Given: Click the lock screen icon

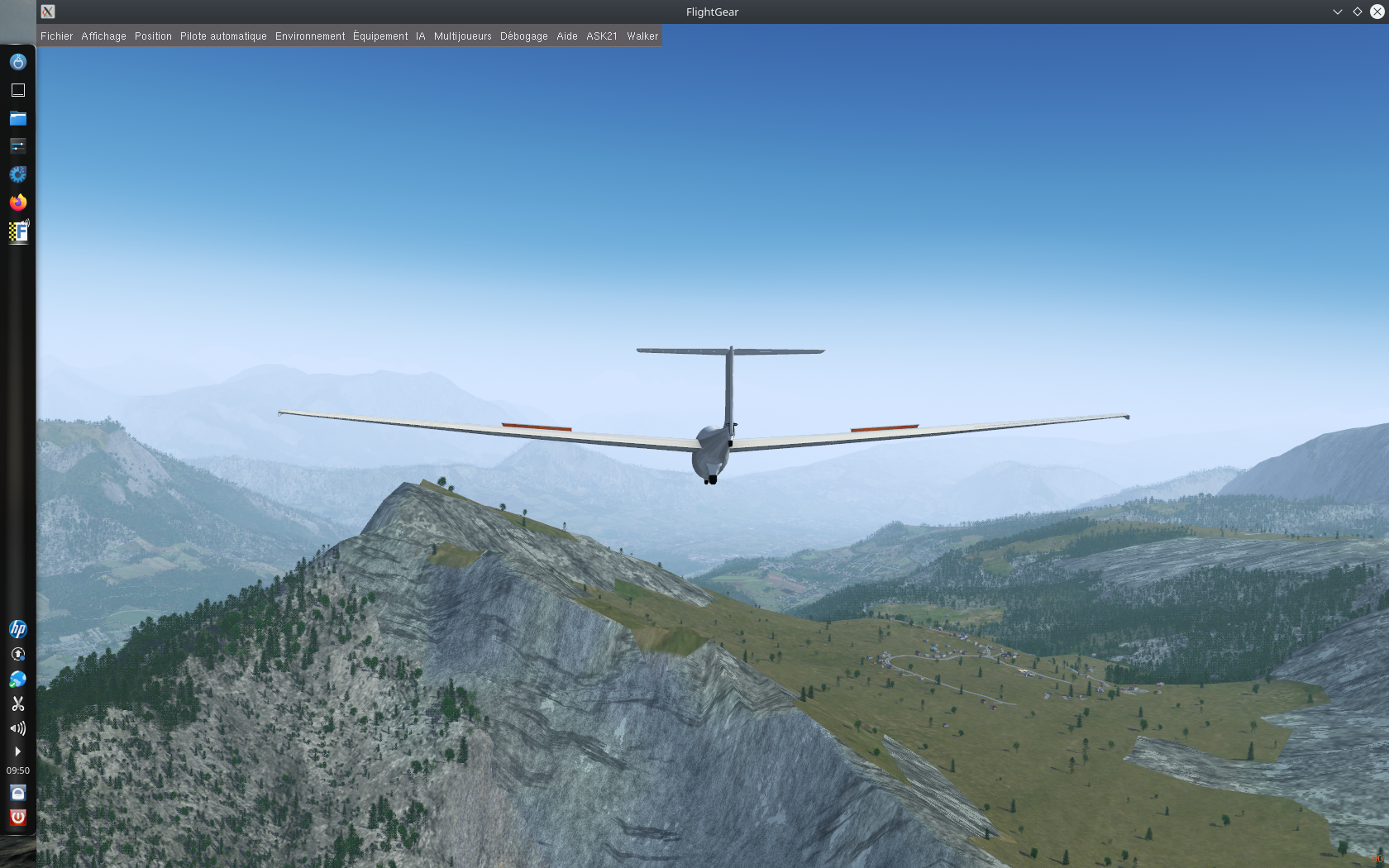Looking at the screenshot, I should (18, 793).
